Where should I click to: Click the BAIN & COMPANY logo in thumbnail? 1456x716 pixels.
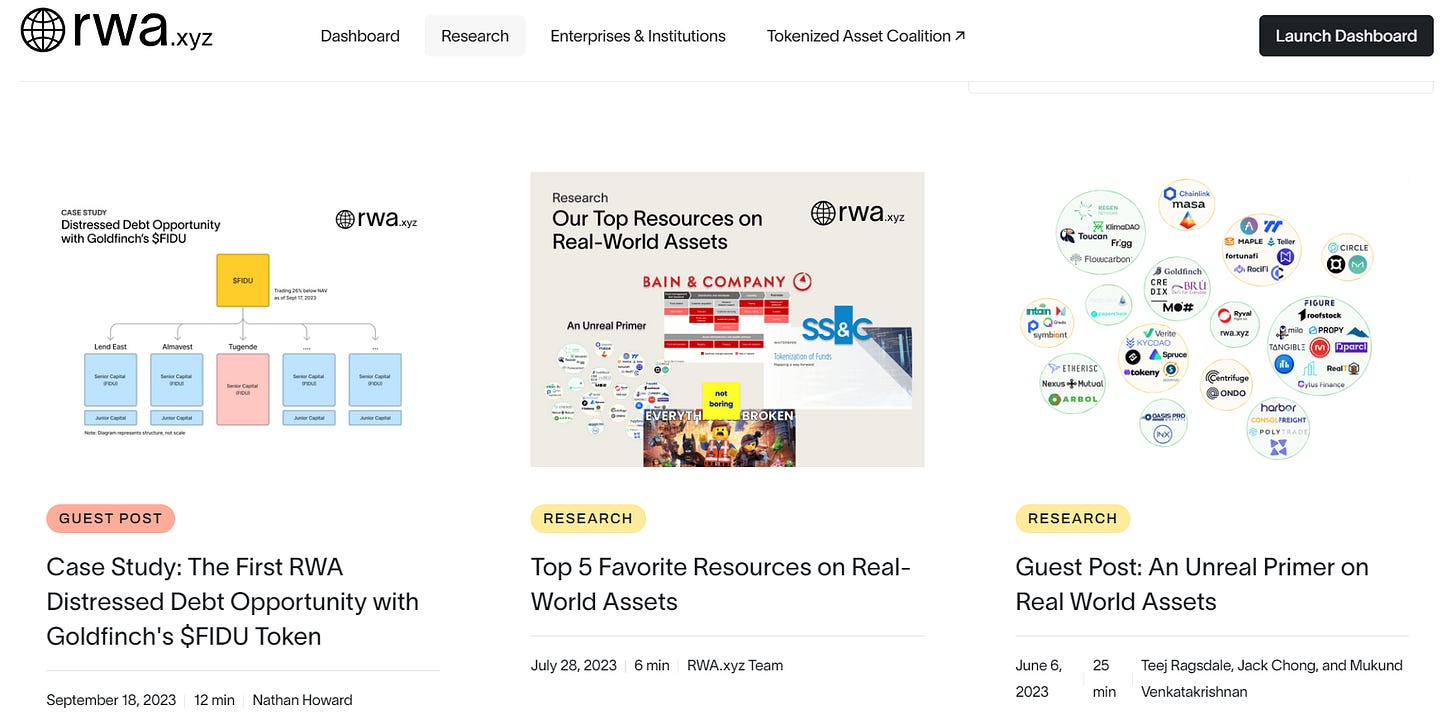pyautogui.click(x=727, y=281)
